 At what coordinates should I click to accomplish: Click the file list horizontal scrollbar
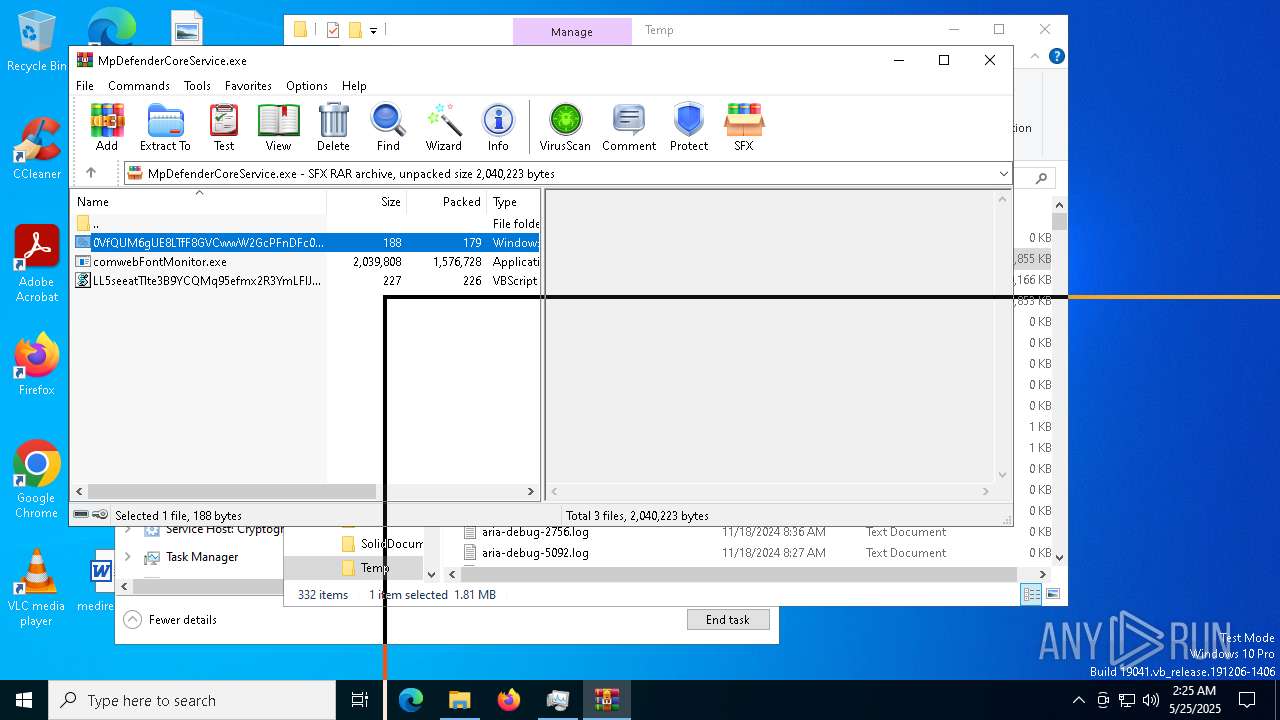[x=231, y=491]
